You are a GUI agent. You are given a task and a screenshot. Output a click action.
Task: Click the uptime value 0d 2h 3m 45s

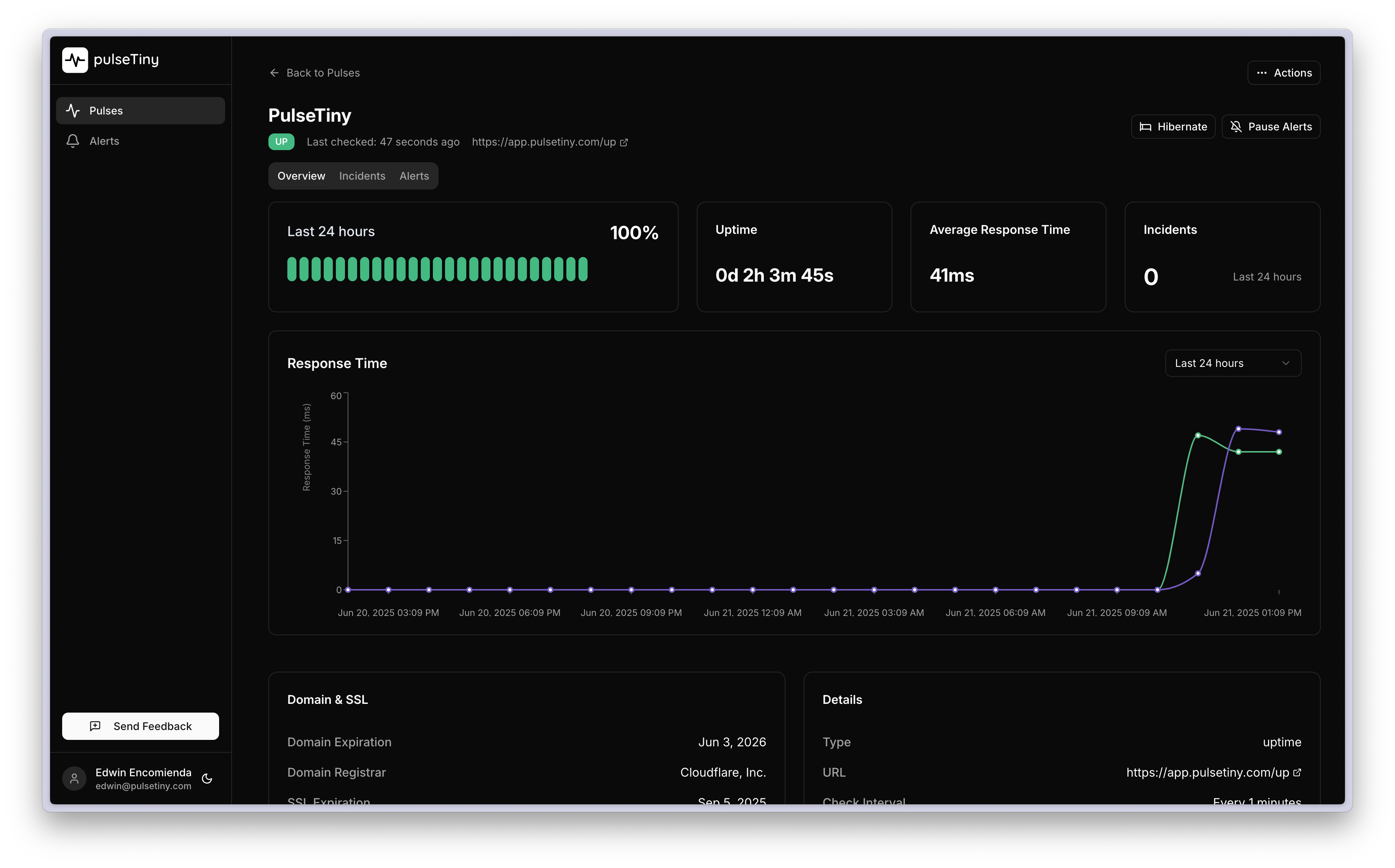coord(774,276)
